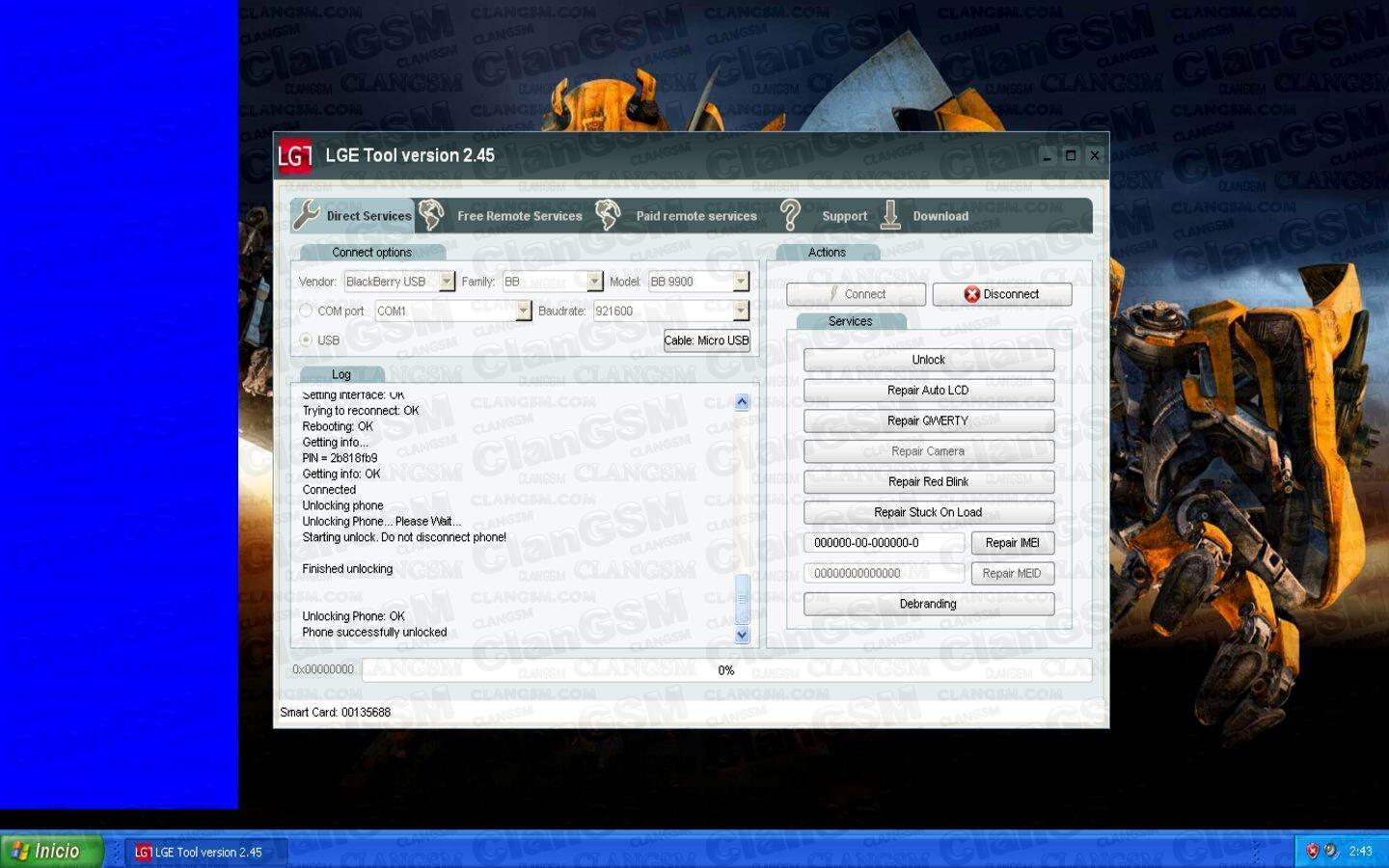This screenshot has height=868, width=1389.
Task: Expand the Vendor dropdown
Action: [x=447, y=281]
